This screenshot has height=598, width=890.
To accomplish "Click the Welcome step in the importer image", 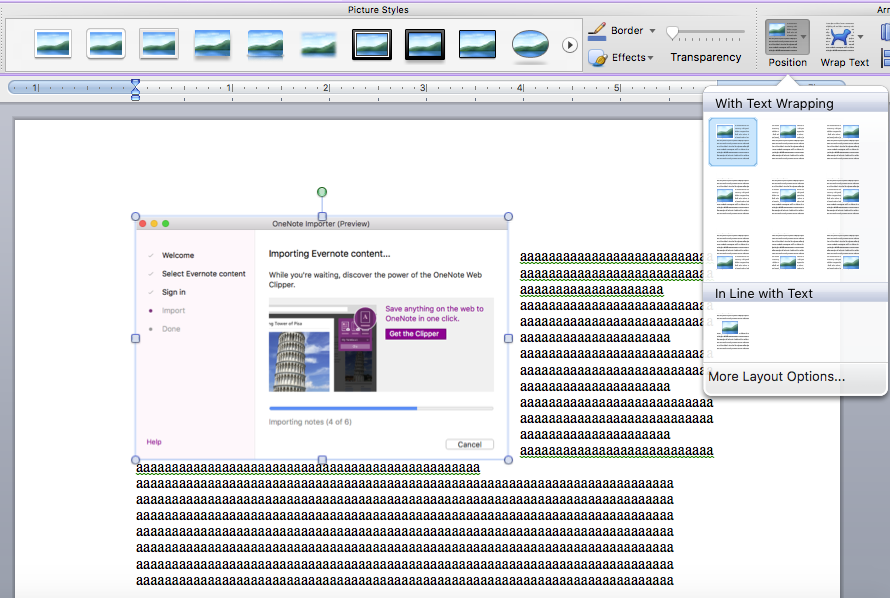I will [178, 255].
